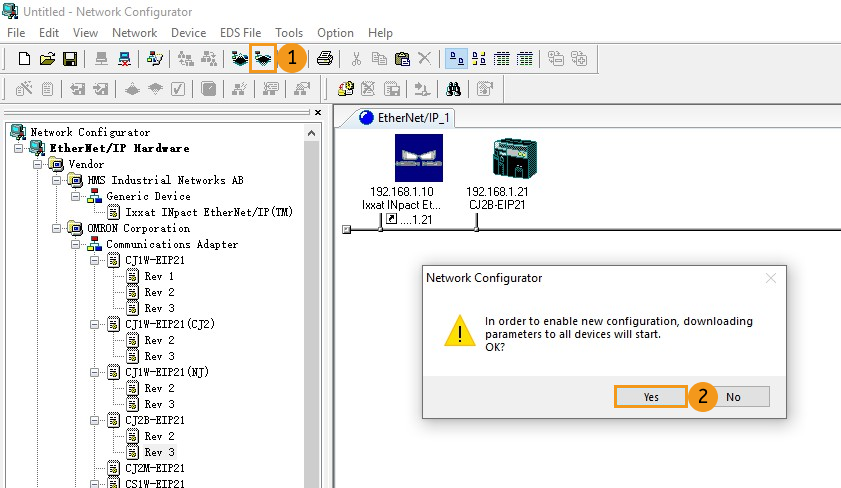The image size is (841, 488).
Task: Switch to List view mode icon
Action: 501,58
